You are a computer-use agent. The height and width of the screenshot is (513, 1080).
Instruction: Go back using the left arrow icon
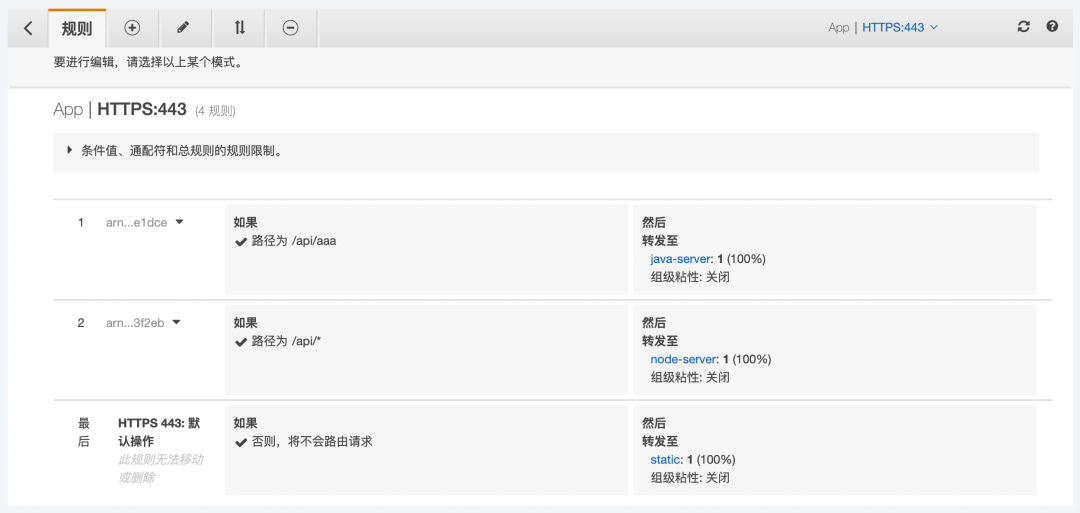click(x=28, y=28)
